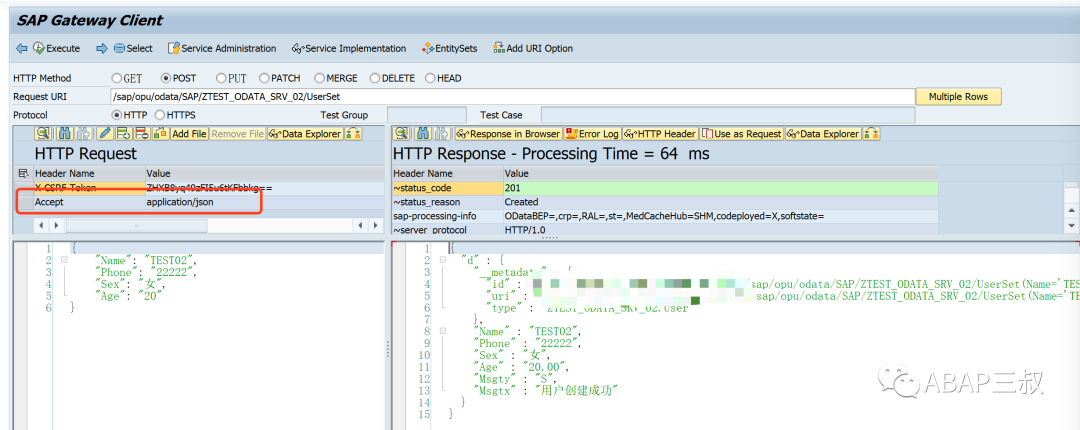Select the PUT HTTP method

(x=221, y=78)
